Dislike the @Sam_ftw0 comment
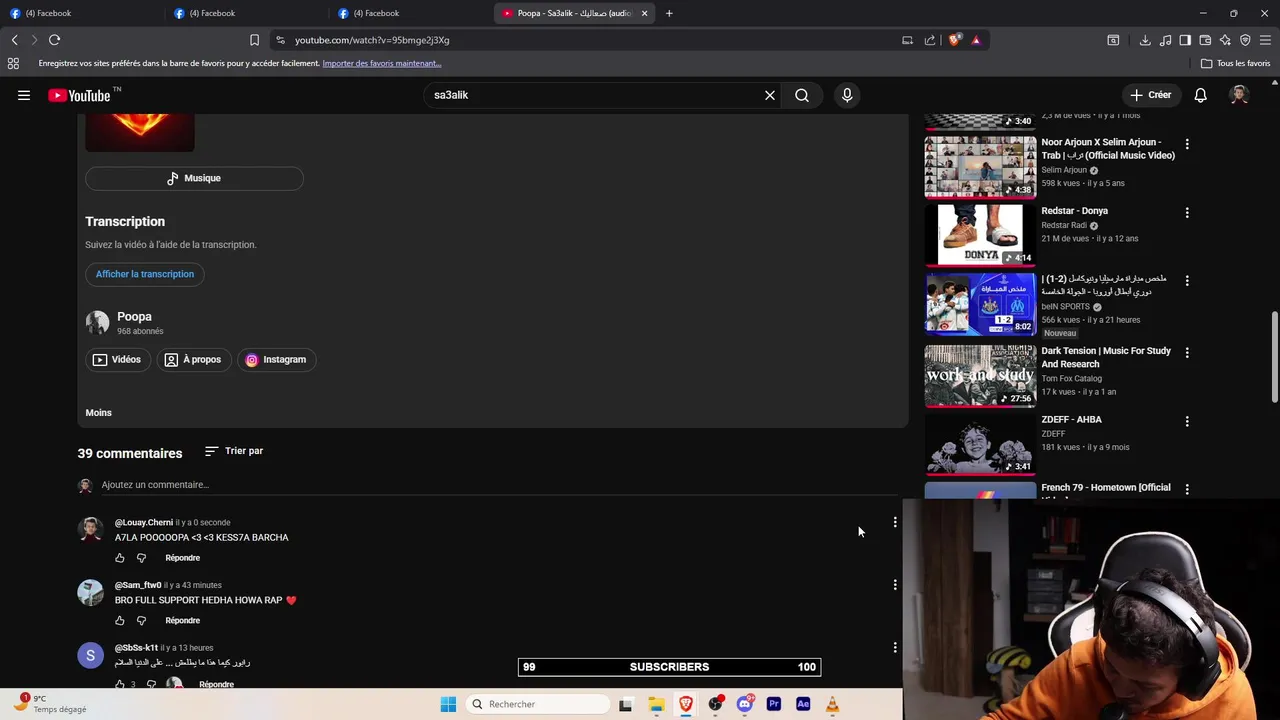Viewport: 1280px width, 720px height. (141, 621)
